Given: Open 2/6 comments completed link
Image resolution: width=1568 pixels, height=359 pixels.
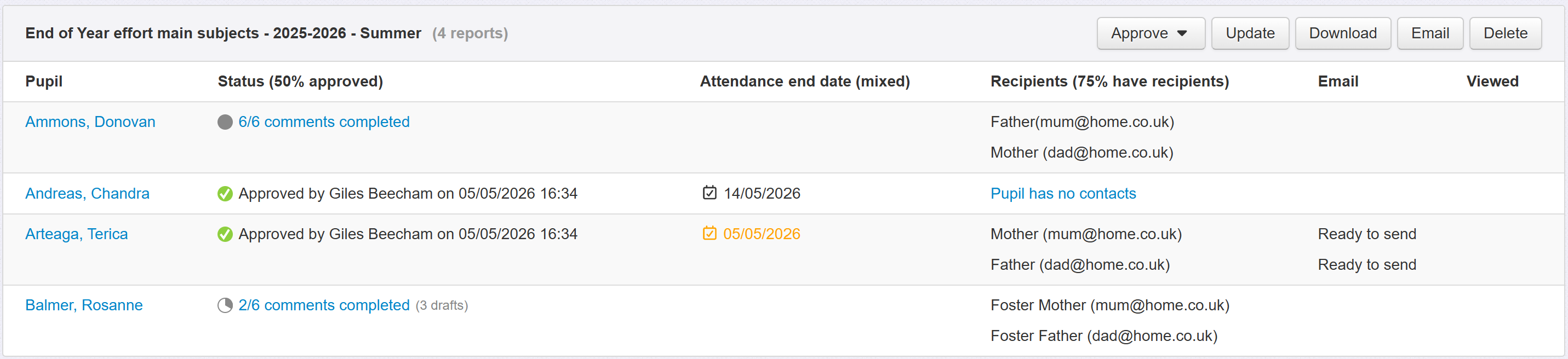Looking at the screenshot, I should (x=324, y=305).
